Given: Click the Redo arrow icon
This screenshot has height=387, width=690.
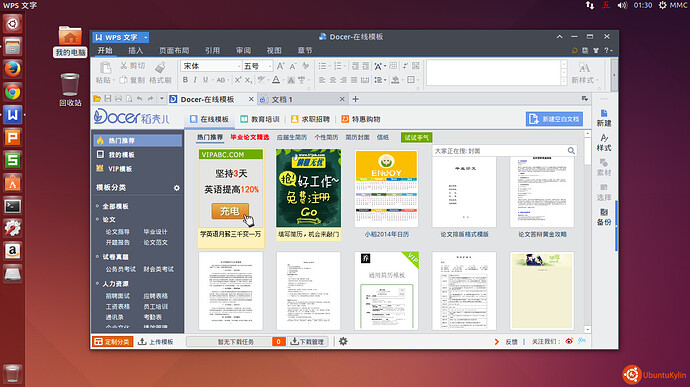Looking at the screenshot, I should (150, 99).
